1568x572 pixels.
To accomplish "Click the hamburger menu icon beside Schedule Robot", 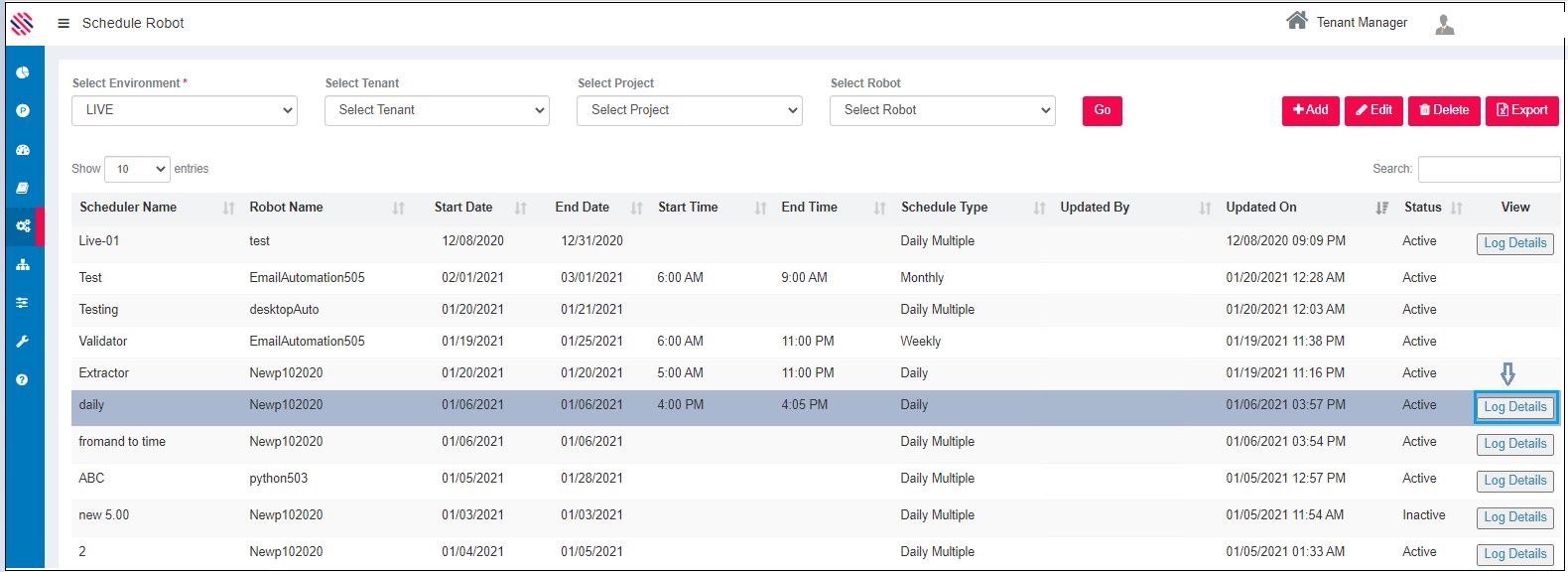I will [64, 23].
